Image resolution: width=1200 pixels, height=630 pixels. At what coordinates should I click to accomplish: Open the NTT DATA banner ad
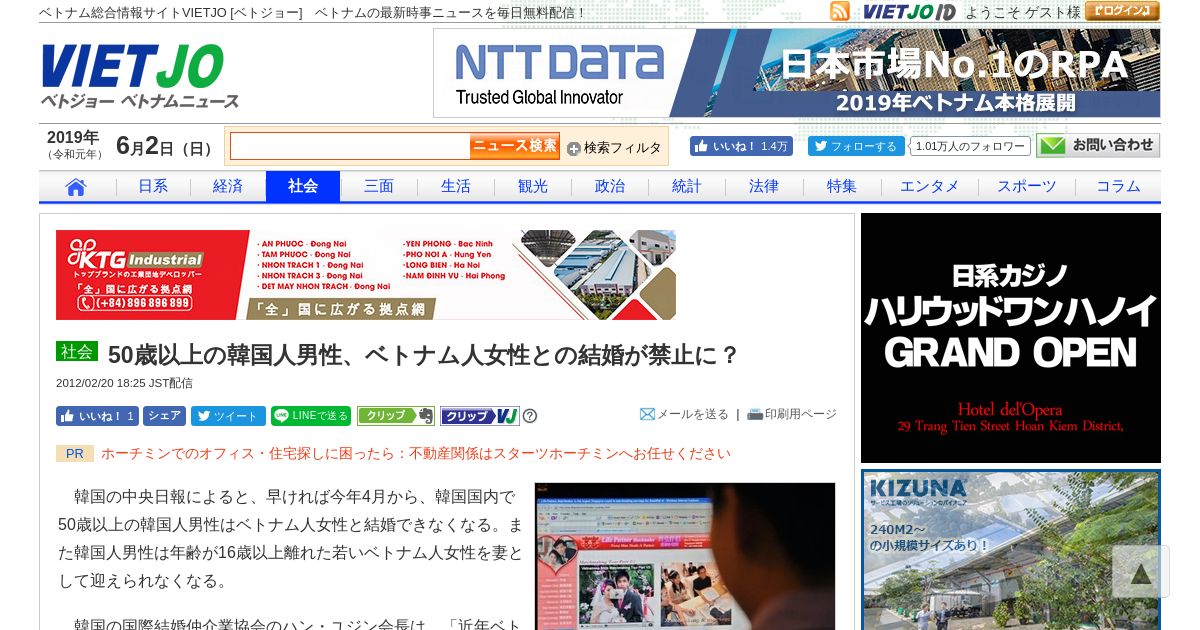pyautogui.click(x=797, y=73)
